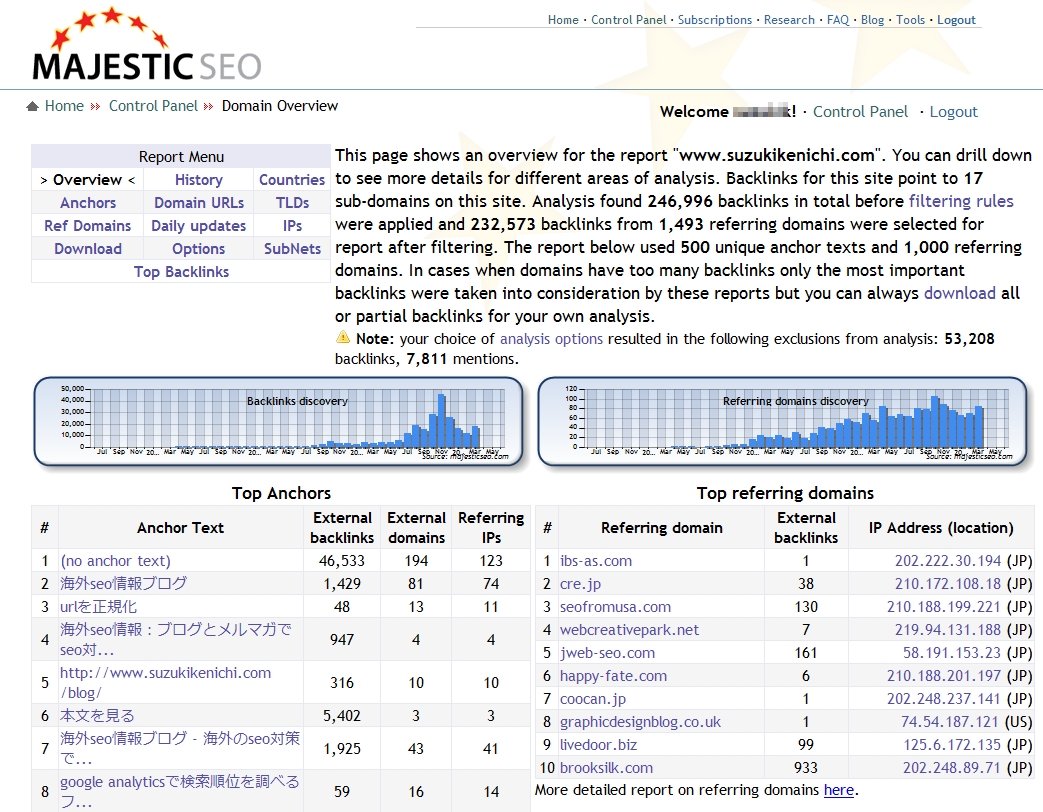Click the 海外seo情報ブログ anchor in row 2
The height and width of the screenshot is (812, 1043).
pos(124,584)
